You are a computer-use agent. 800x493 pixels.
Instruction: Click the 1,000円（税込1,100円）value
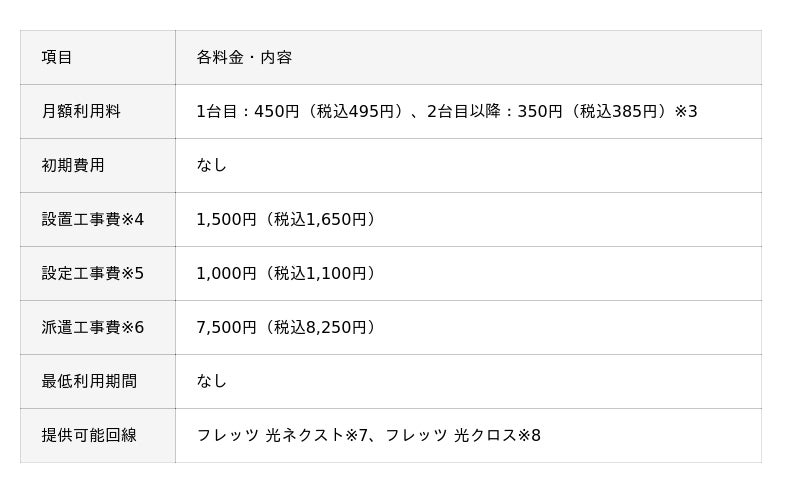tap(288, 274)
